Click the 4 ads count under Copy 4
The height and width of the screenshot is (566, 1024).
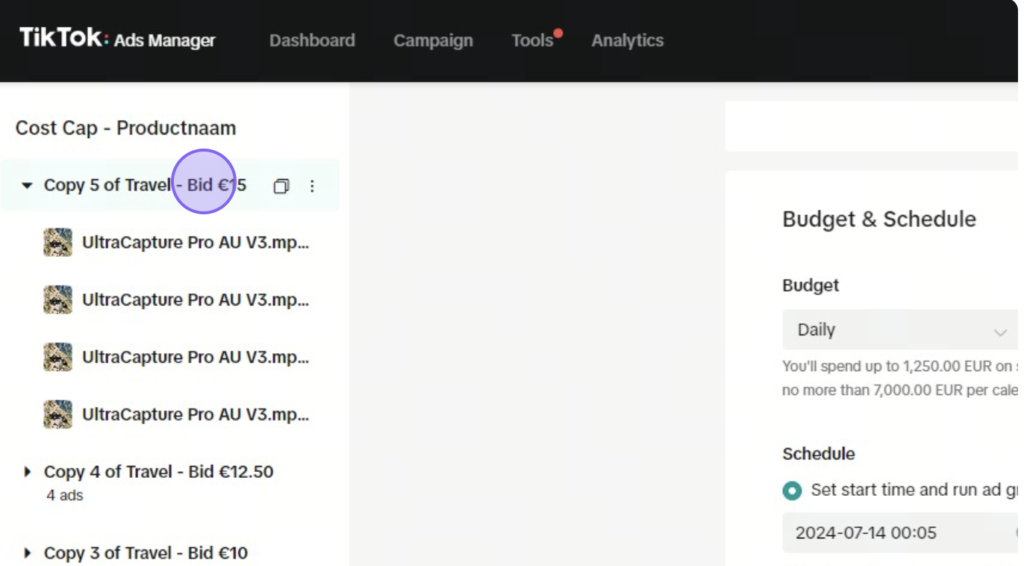tap(65, 495)
